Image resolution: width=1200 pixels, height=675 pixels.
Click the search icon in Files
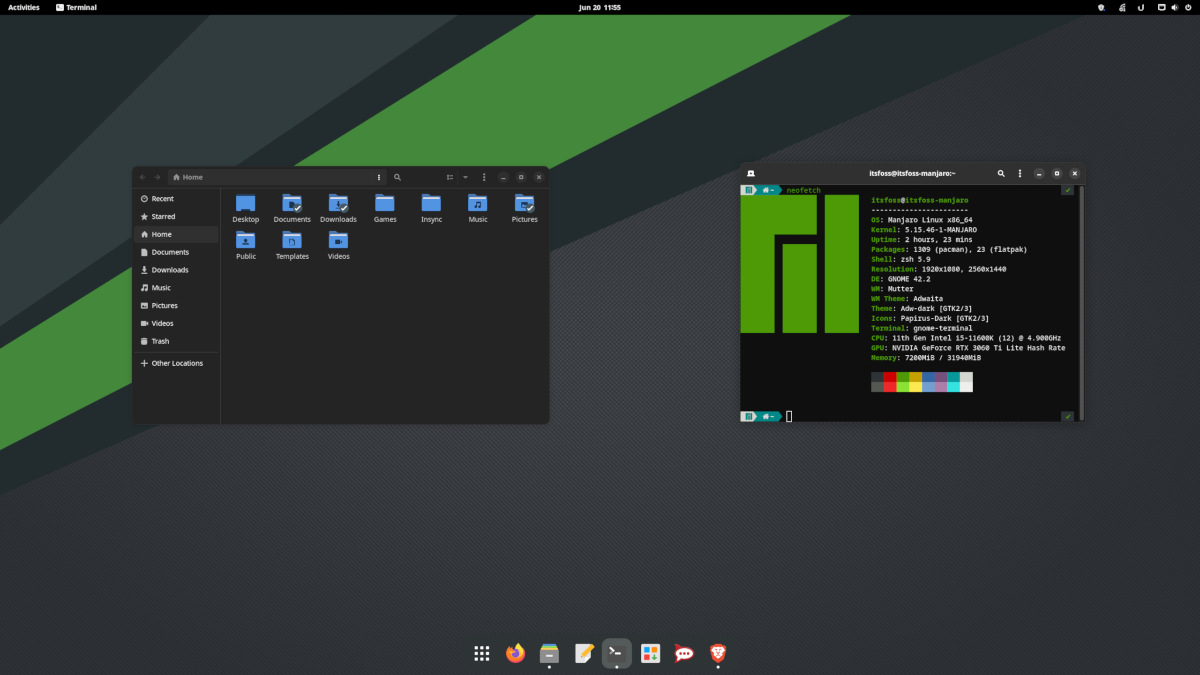(x=397, y=177)
